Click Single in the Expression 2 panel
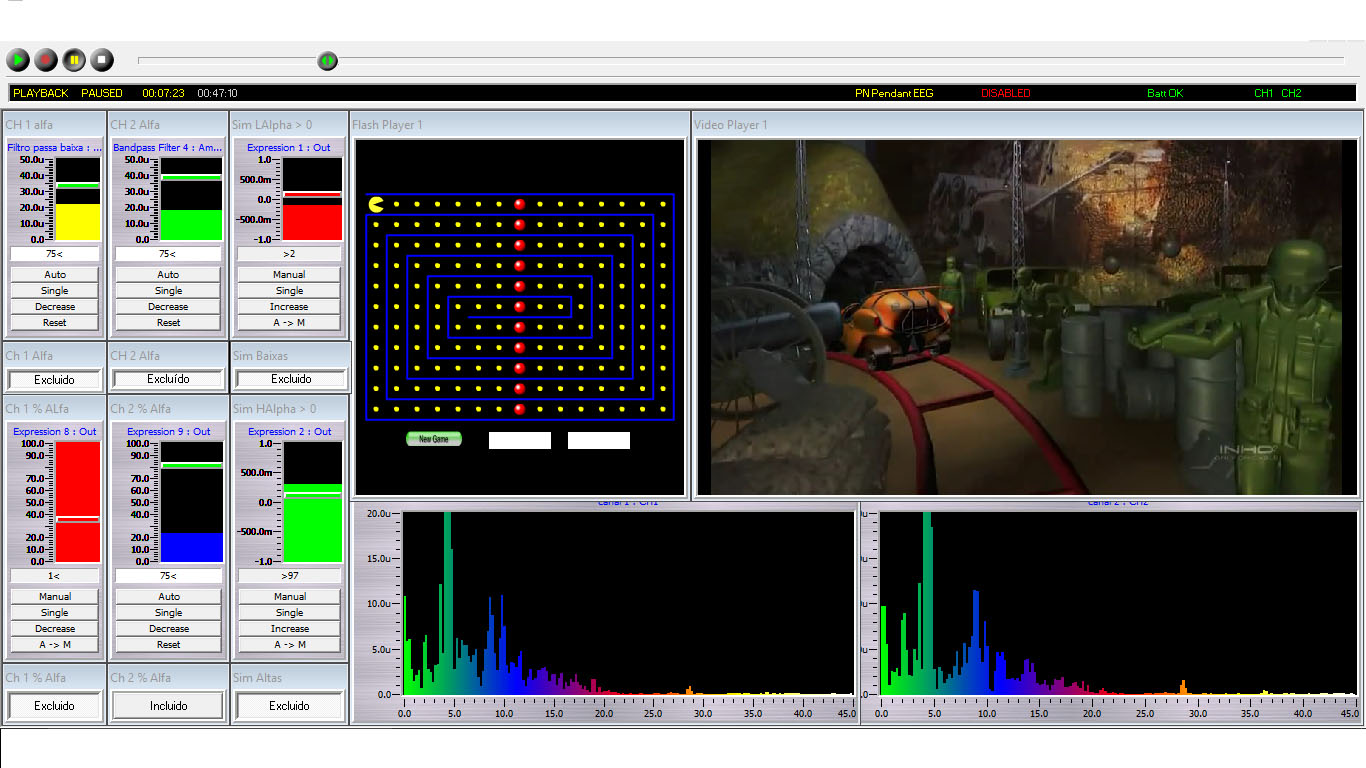Viewport: 1366px width, 768px height. point(289,612)
